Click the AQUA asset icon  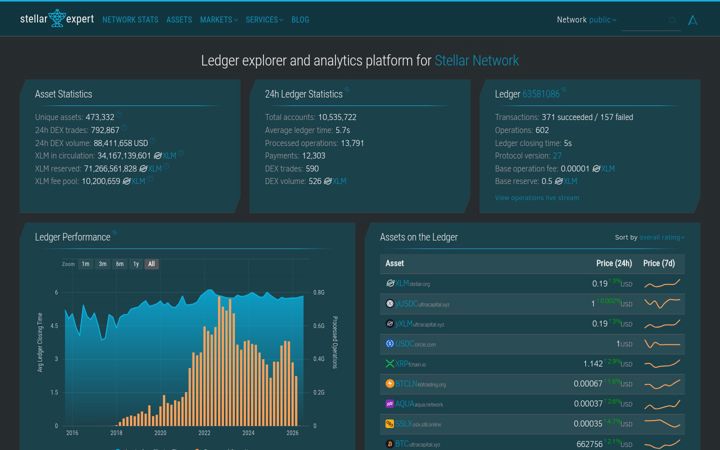pyautogui.click(x=390, y=404)
